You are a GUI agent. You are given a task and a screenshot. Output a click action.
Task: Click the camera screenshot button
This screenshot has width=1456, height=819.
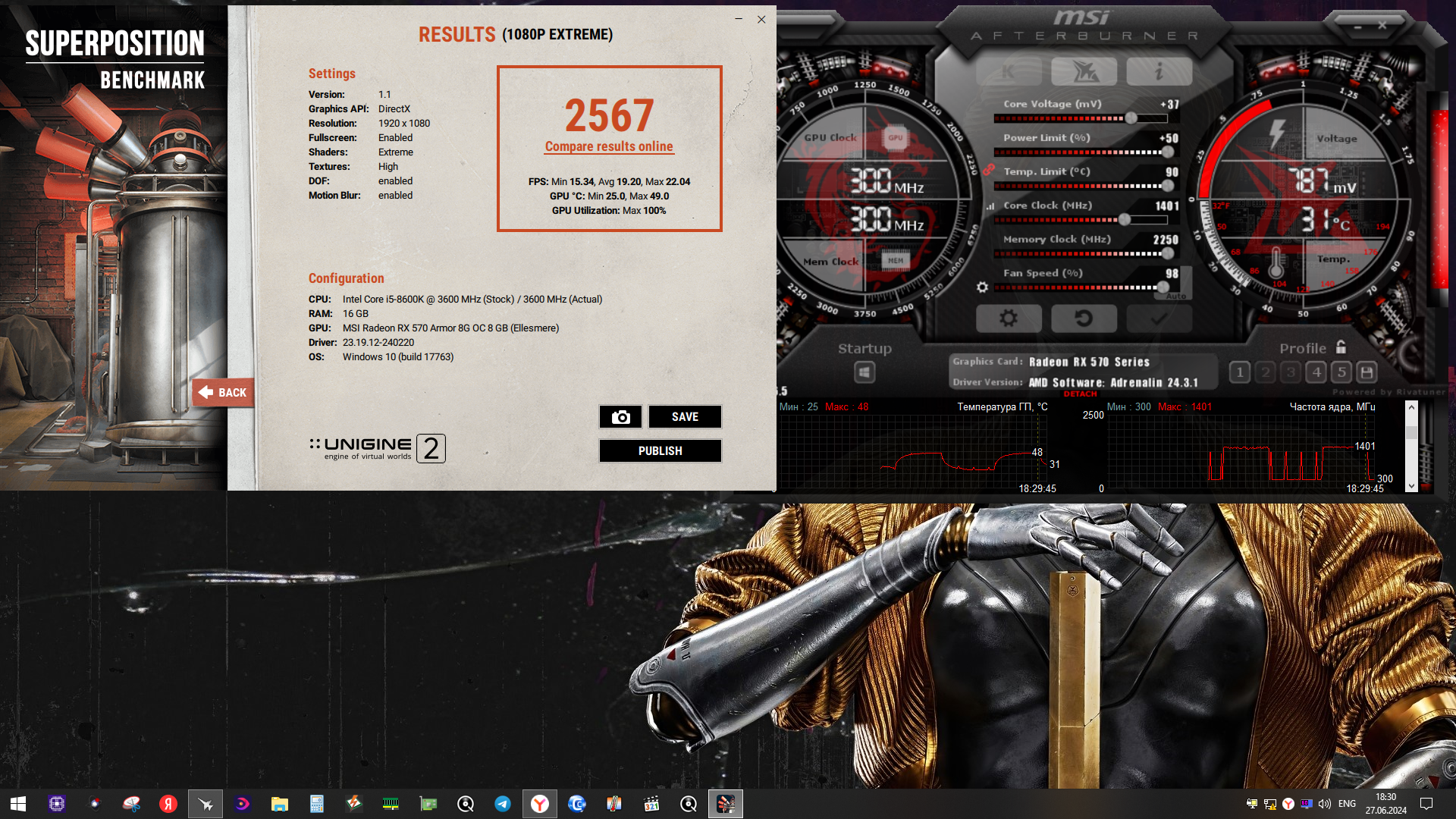(x=620, y=417)
